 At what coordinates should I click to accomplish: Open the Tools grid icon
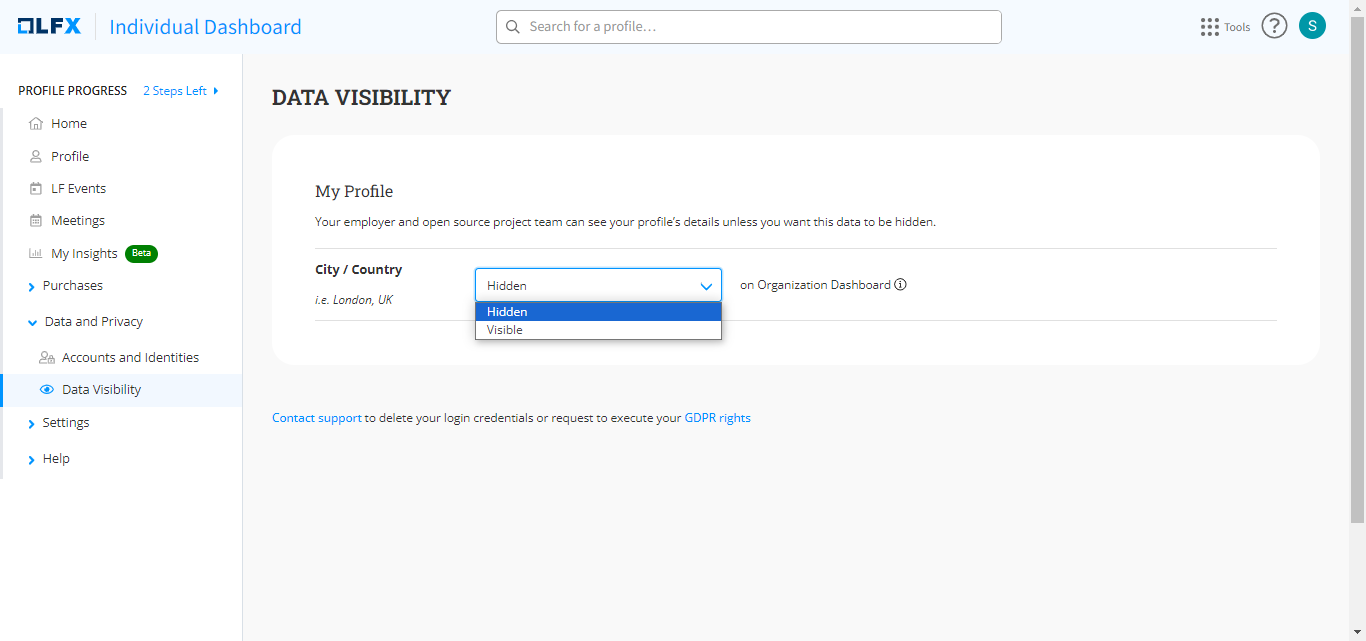tap(1209, 27)
